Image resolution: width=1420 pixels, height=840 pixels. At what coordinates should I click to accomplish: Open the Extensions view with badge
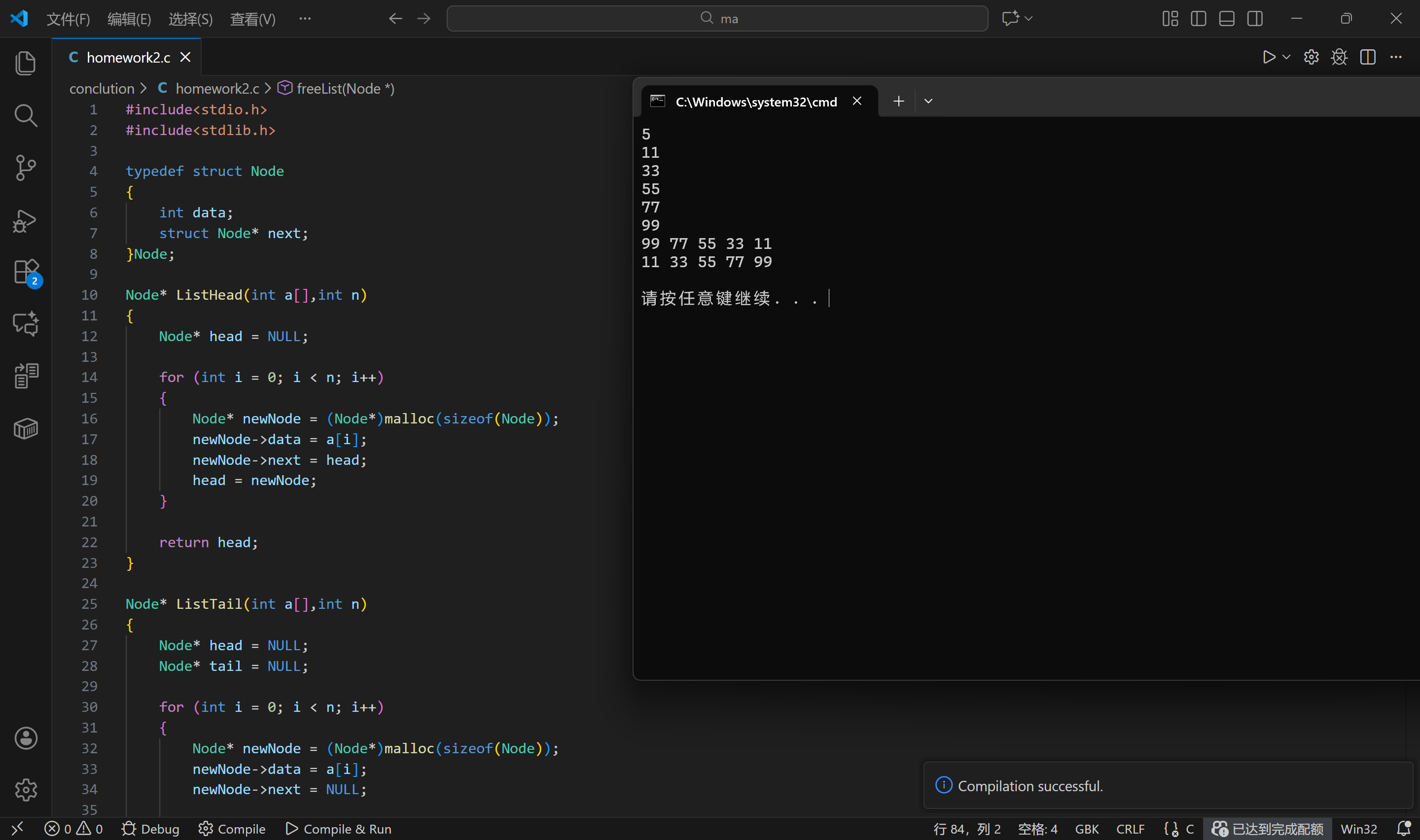(26, 272)
